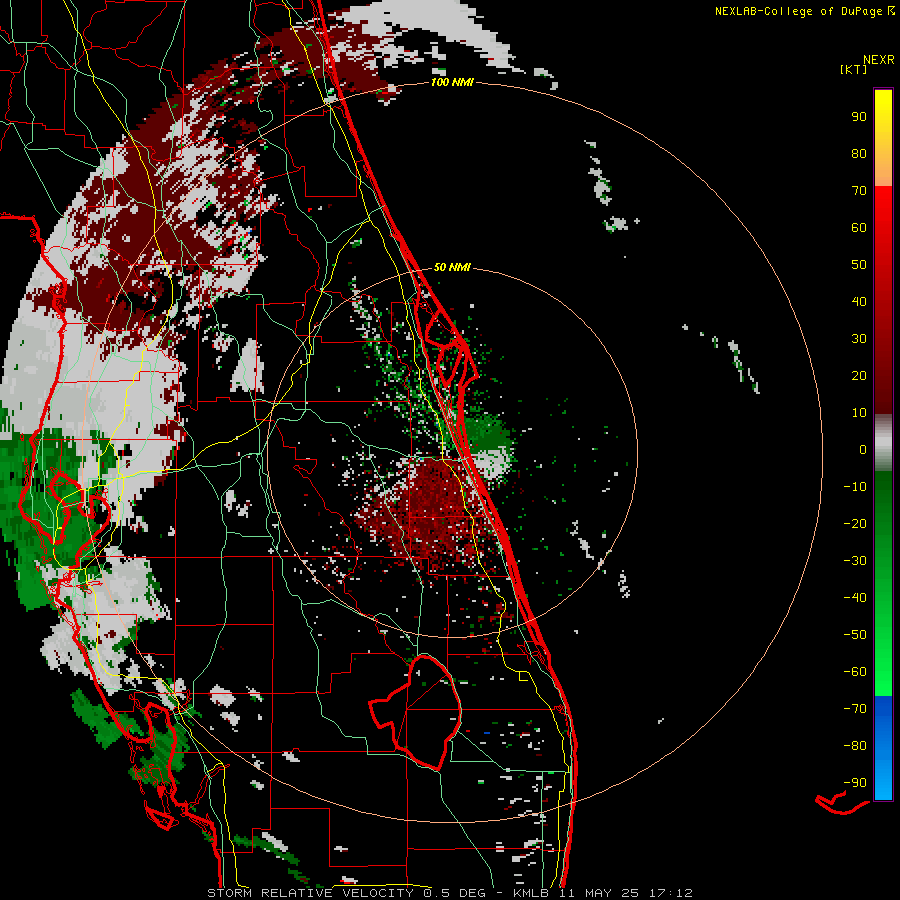Click the red-outlined Lake Okeechobee on the map
This screenshot has height=900, width=900.
416,712
